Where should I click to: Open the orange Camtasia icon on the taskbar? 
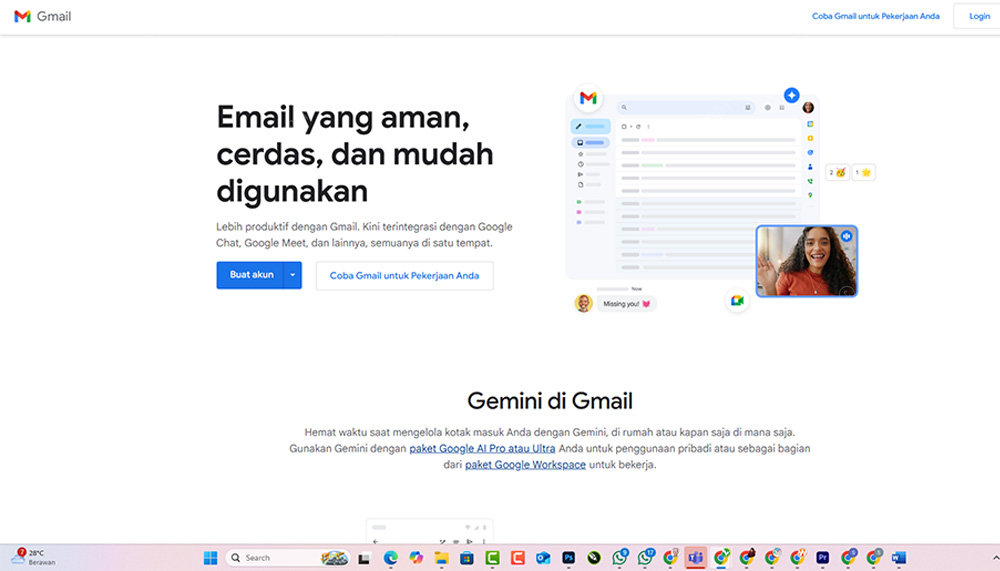coord(518,558)
